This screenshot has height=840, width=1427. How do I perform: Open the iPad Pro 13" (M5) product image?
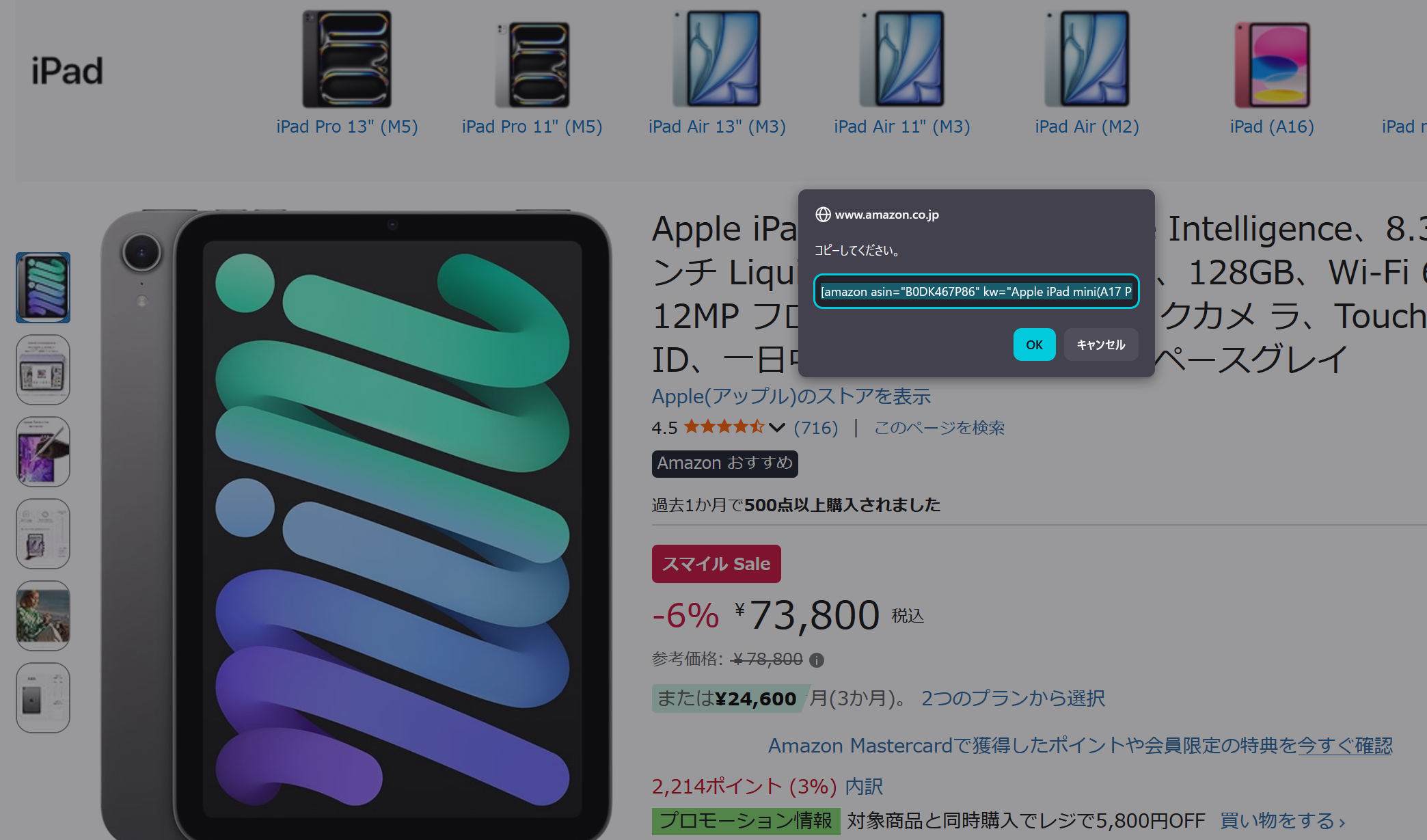pyautogui.click(x=347, y=59)
